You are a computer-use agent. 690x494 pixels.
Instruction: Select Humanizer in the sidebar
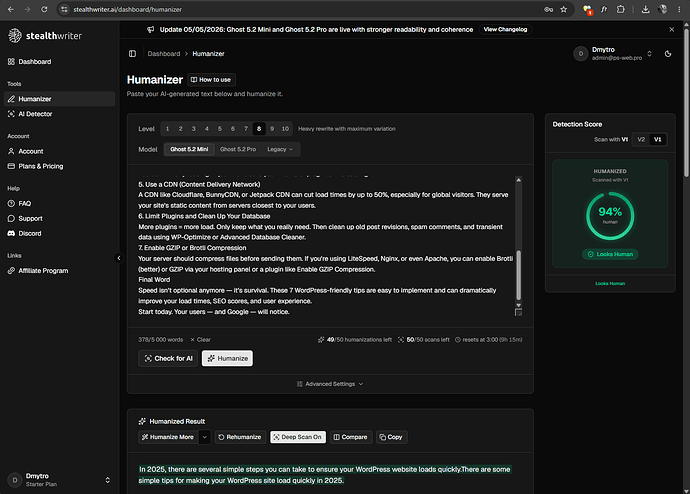click(59, 99)
